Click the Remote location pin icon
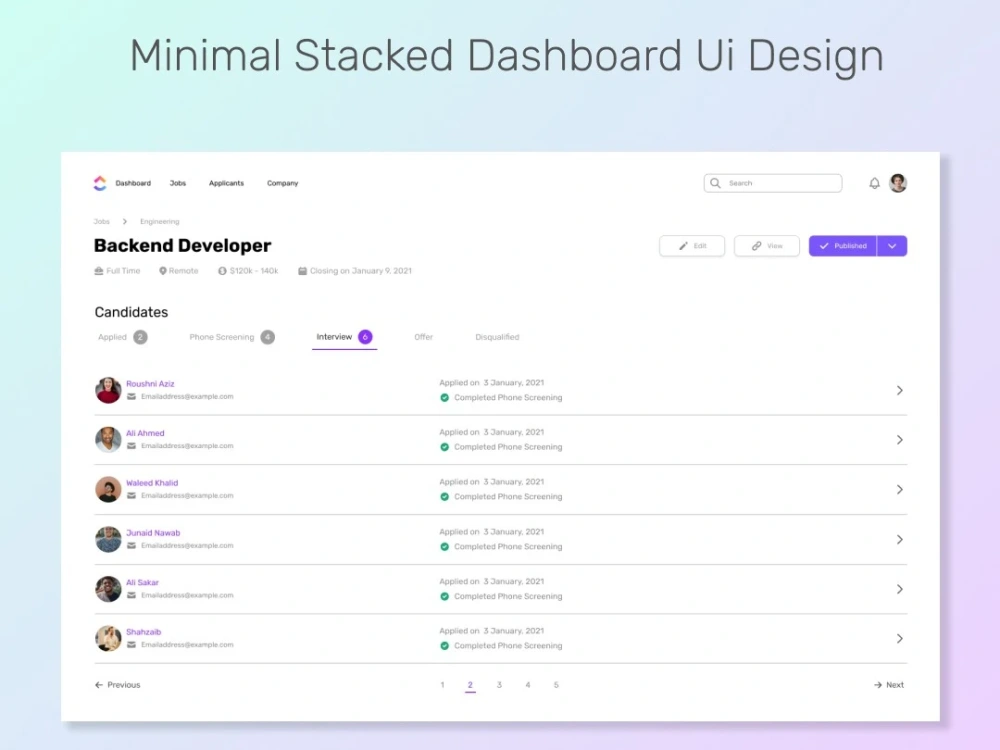The height and width of the screenshot is (750, 1000). (163, 271)
